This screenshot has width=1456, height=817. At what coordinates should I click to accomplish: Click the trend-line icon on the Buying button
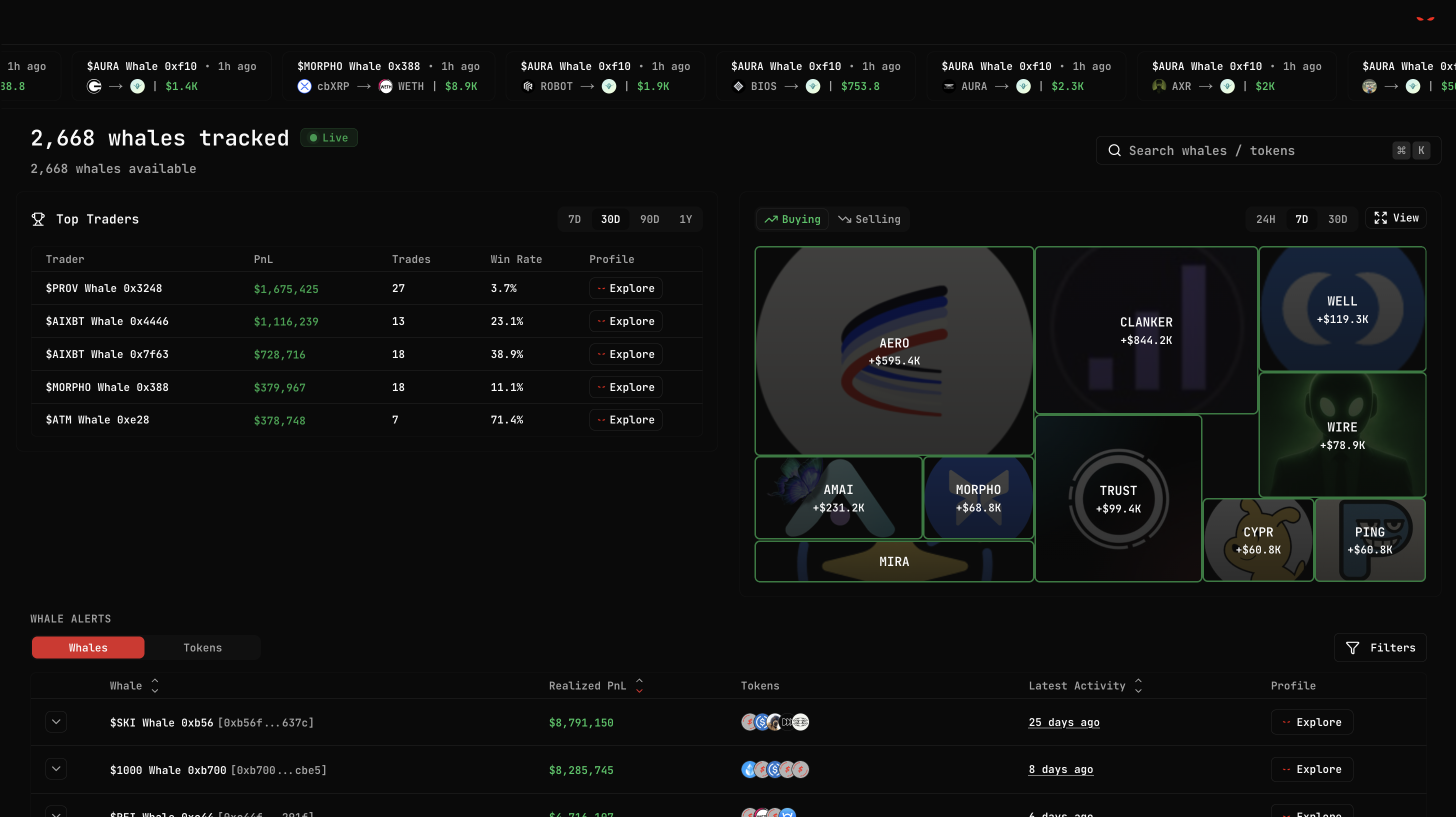coord(772,219)
